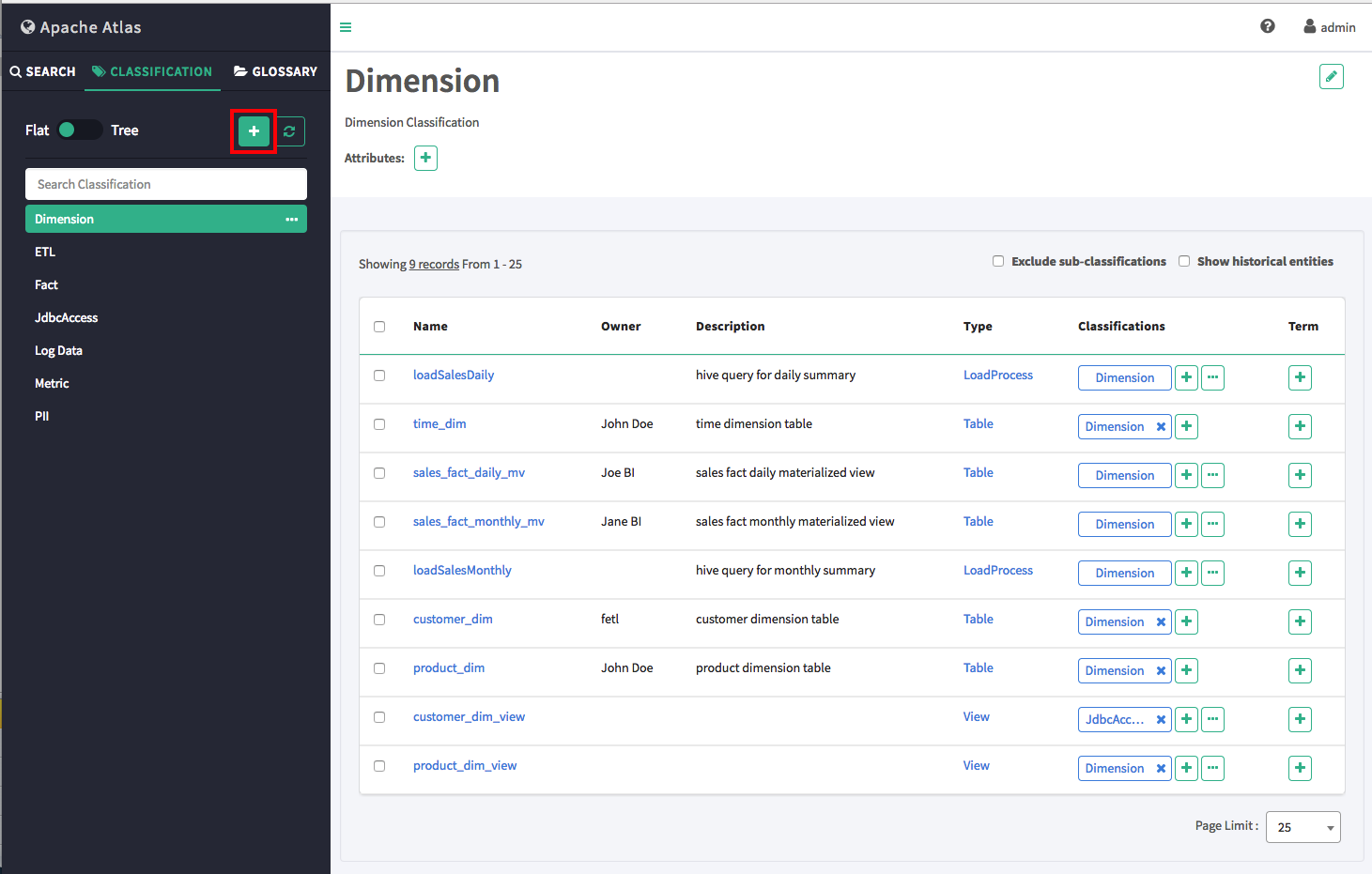The width and height of the screenshot is (1372, 874).
Task: Show more classifications for sales_fact_daily_mv
Action: (x=1213, y=475)
